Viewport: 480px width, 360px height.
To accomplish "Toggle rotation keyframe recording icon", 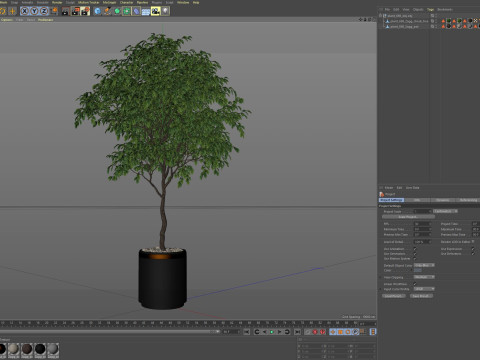I will (x=348, y=332).
